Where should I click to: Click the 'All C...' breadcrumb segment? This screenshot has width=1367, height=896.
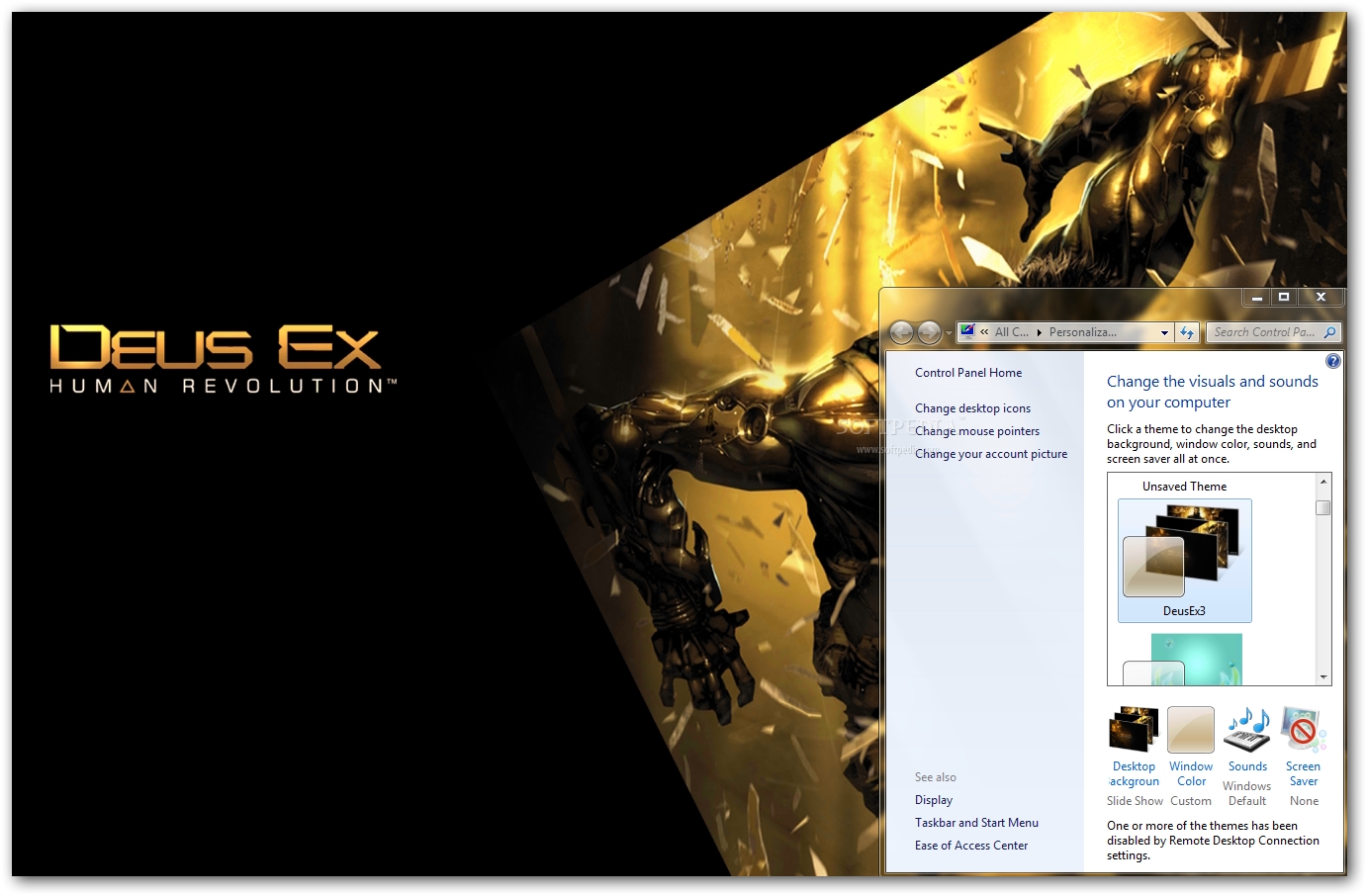pos(1011,332)
